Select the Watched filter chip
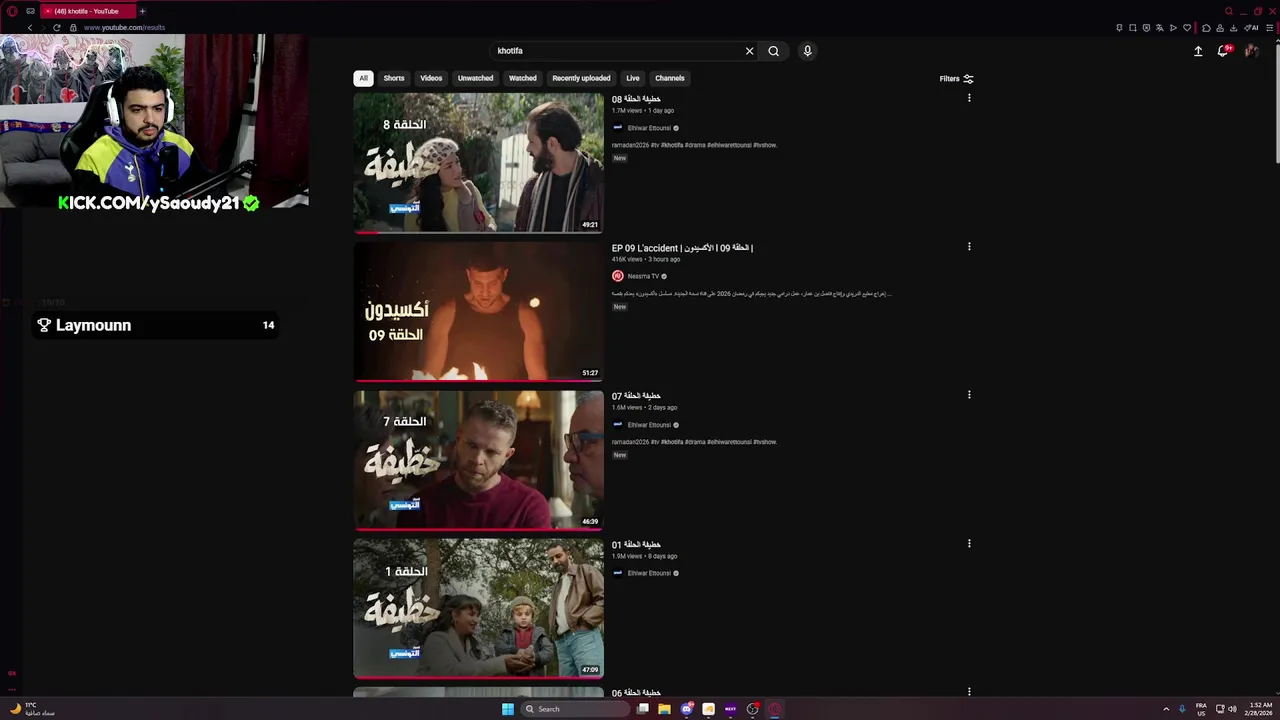The width and height of the screenshot is (1280, 720). (522, 78)
